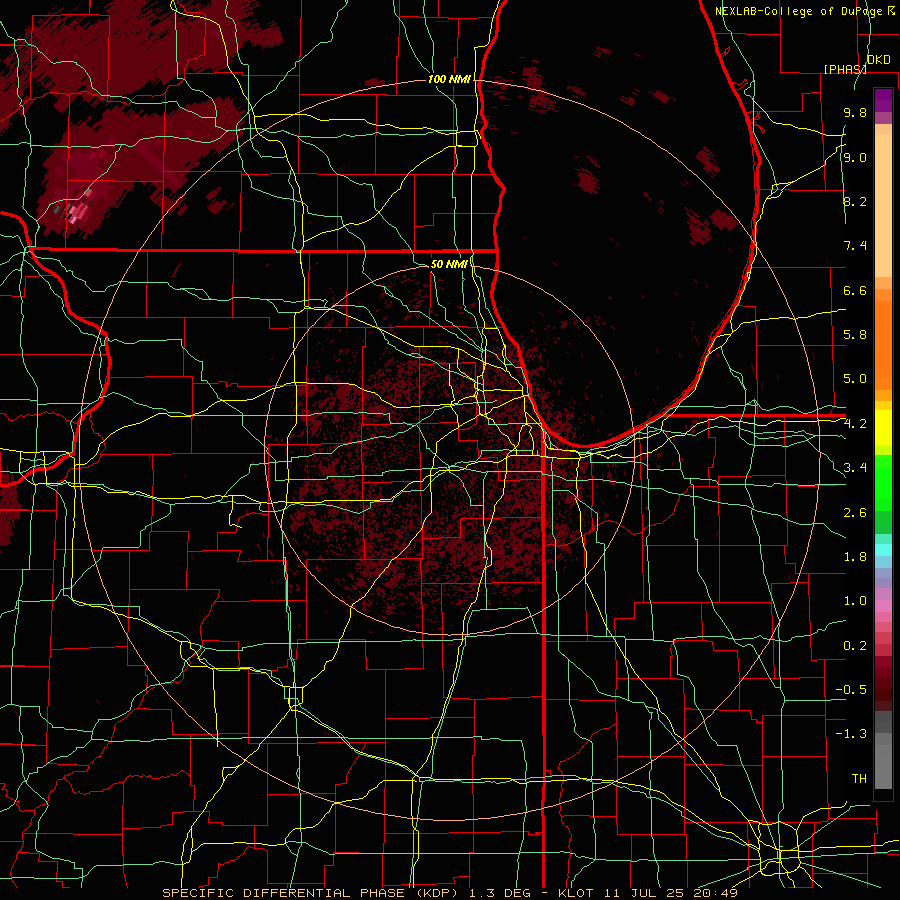Click the cyan color bar segment
The width and height of the screenshot is (900, 900).
pos(883,550)
